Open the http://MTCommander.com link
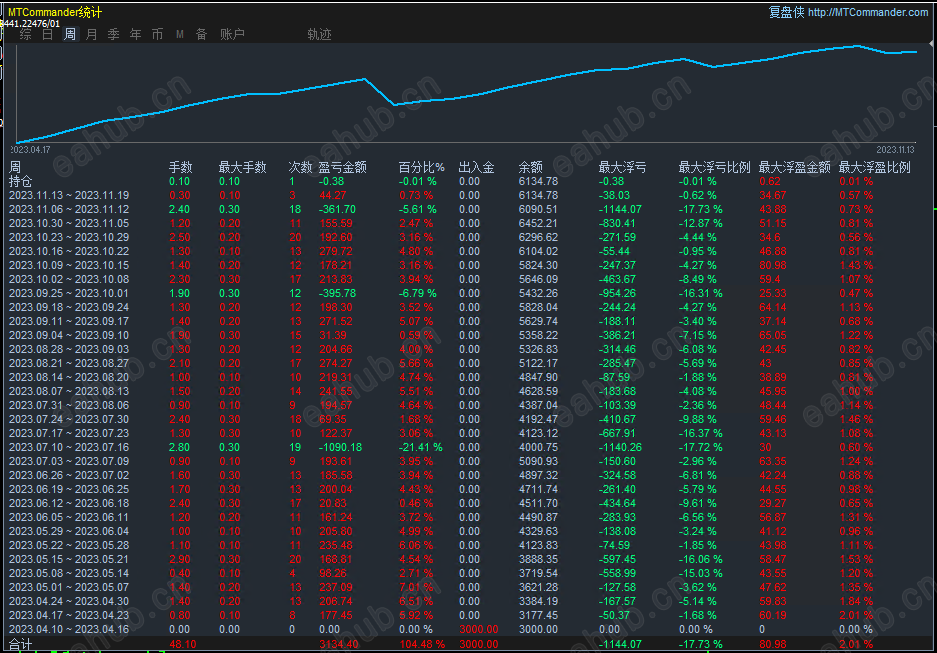Image resolution: width=937 pixels, height=653 pixels. click(x=866, y=12)
